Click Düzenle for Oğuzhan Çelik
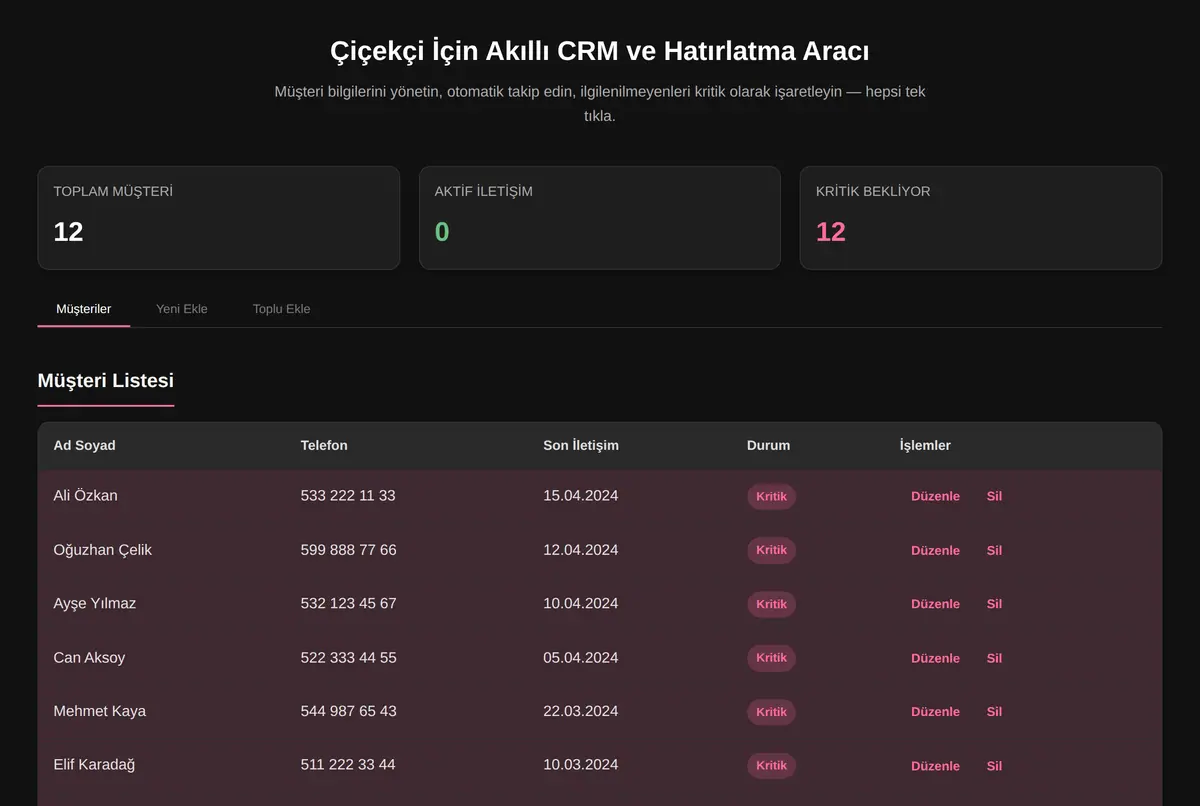This screenshot has width=1200, height=806. click(x=935, y=550)
